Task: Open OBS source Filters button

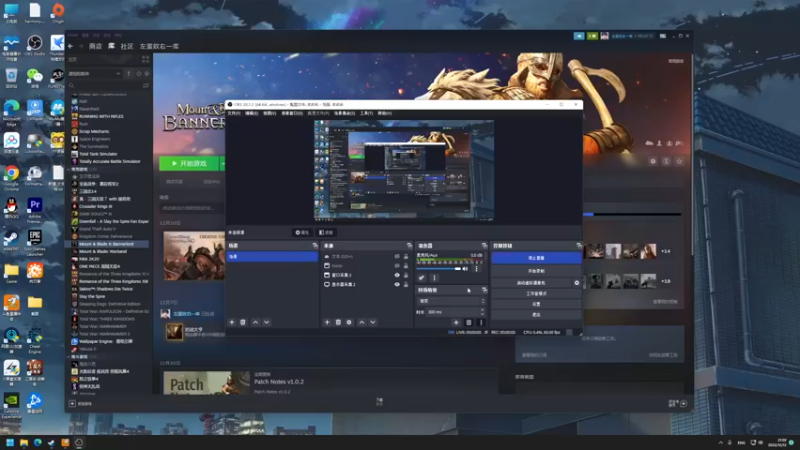Action: [326, 233]
